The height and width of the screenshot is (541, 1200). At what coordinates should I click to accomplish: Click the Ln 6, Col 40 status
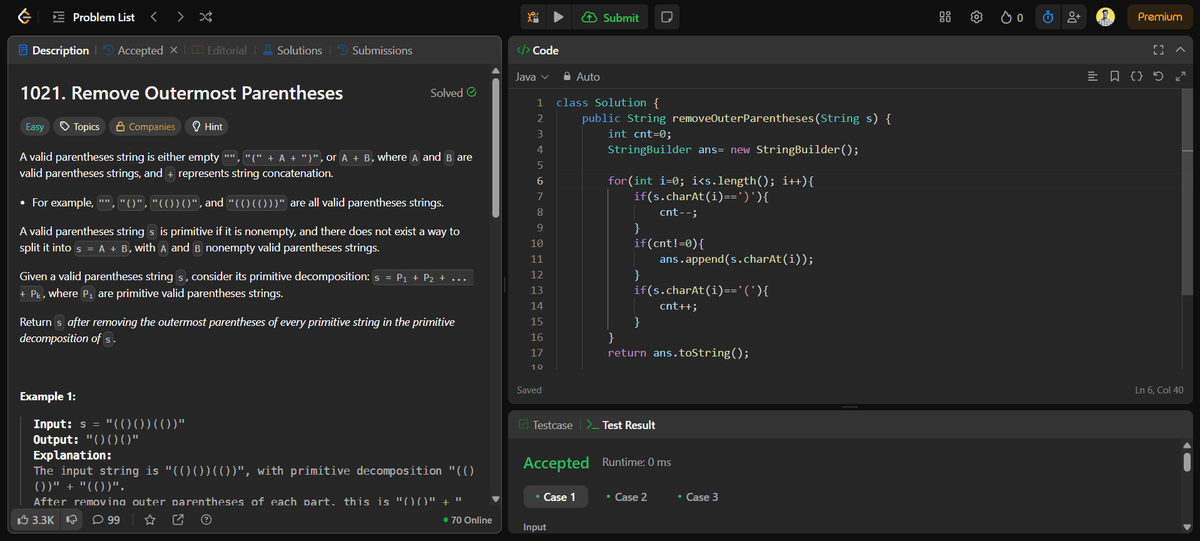coord(1159,390)
